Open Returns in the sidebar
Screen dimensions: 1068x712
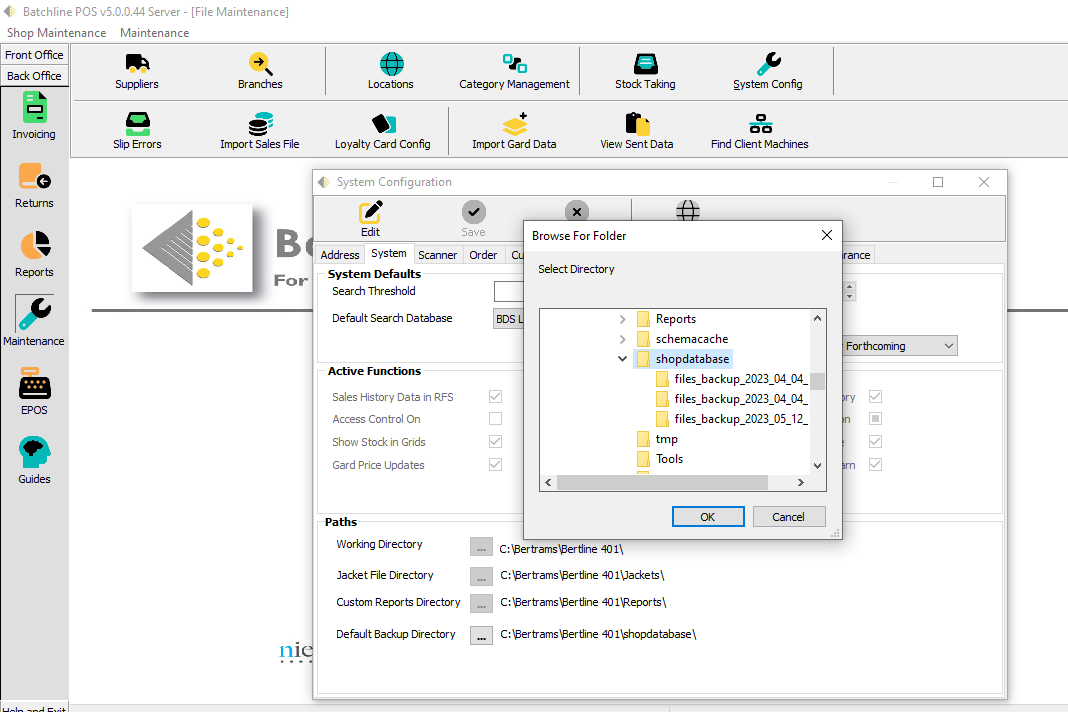pos(34,185)
